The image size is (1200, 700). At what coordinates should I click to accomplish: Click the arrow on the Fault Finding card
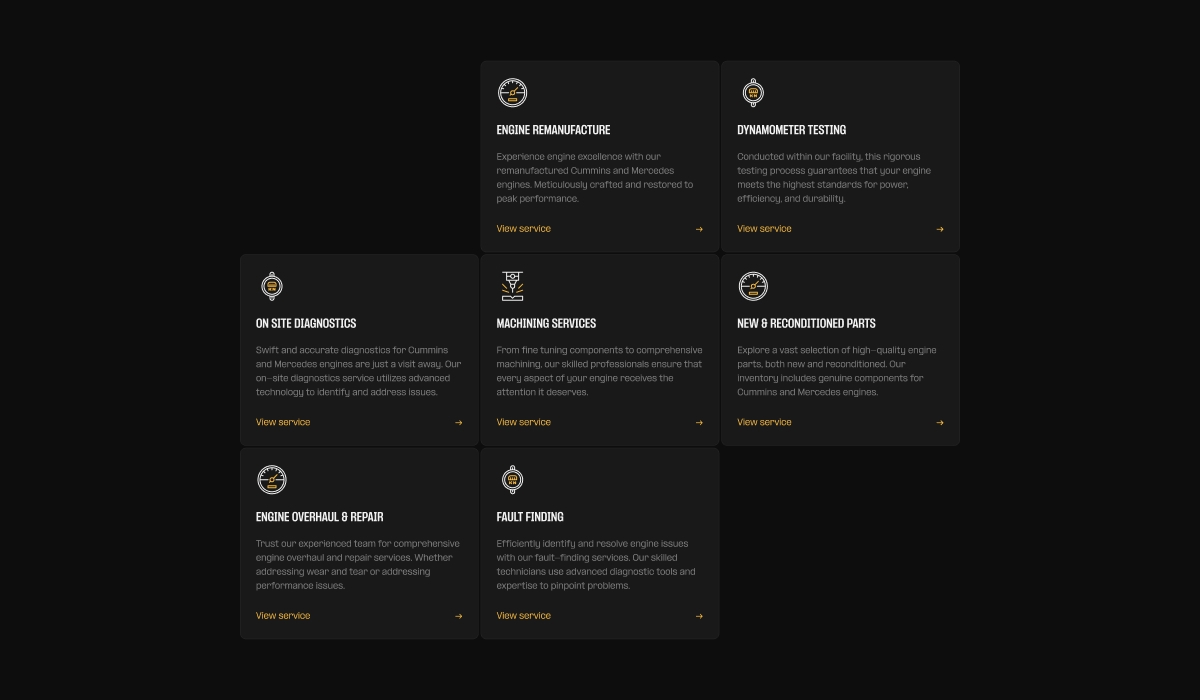click(699, 616)
